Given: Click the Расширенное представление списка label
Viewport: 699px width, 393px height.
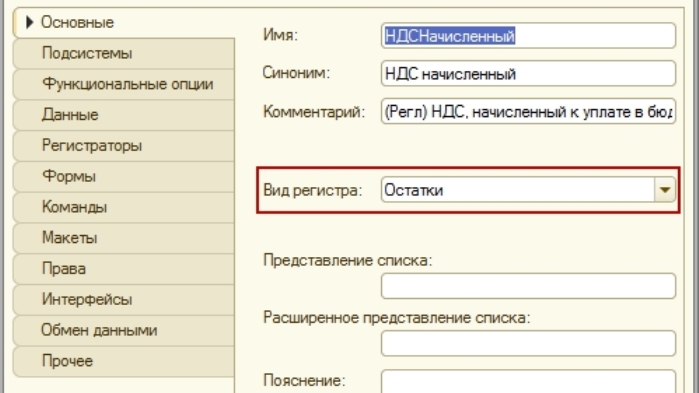Looking at the screenshot, I should [397, 318].
